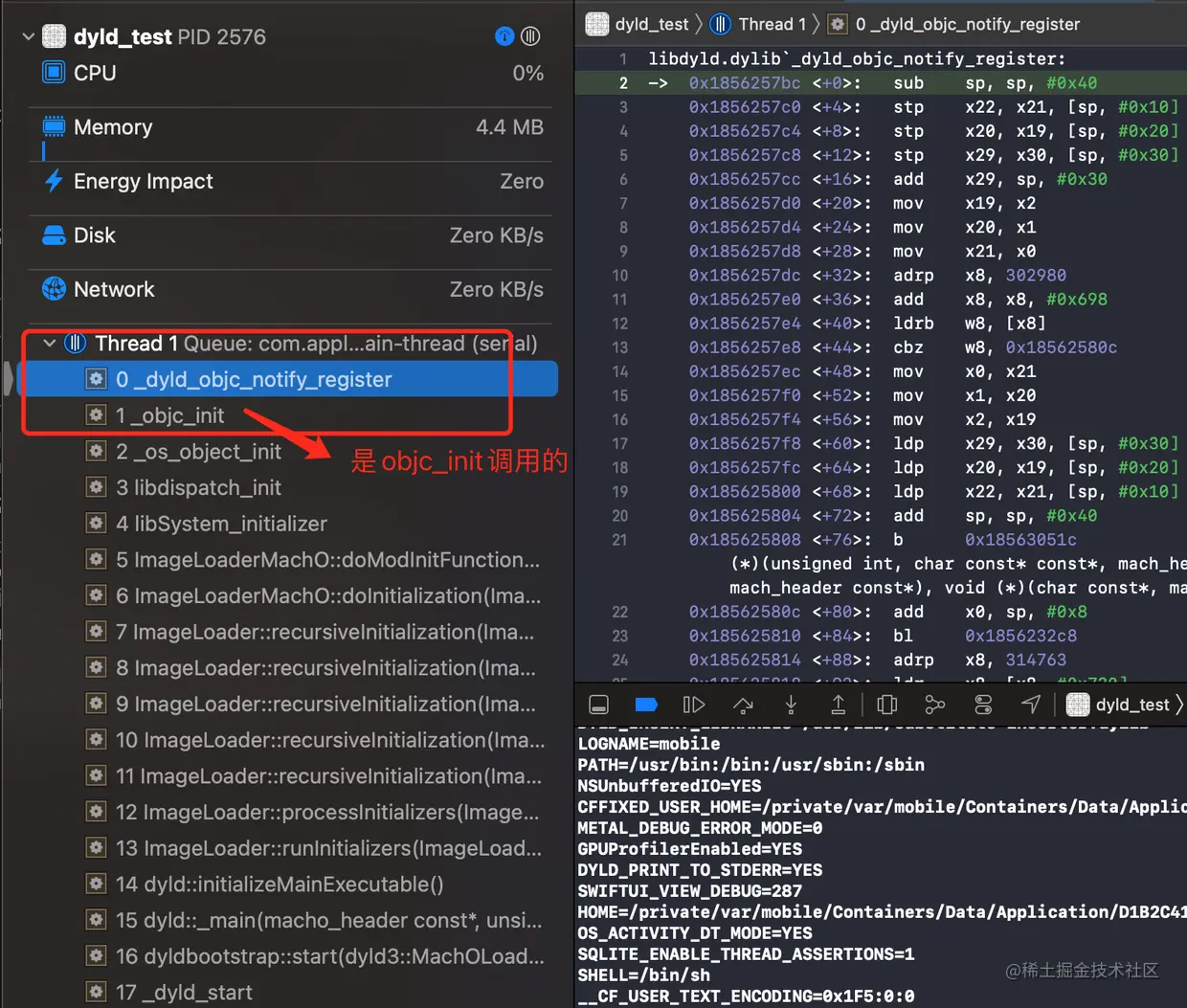Collapse dyld_test process tree
Viewport: 1187px width, 1008px height.
click(x=28, y=37)
